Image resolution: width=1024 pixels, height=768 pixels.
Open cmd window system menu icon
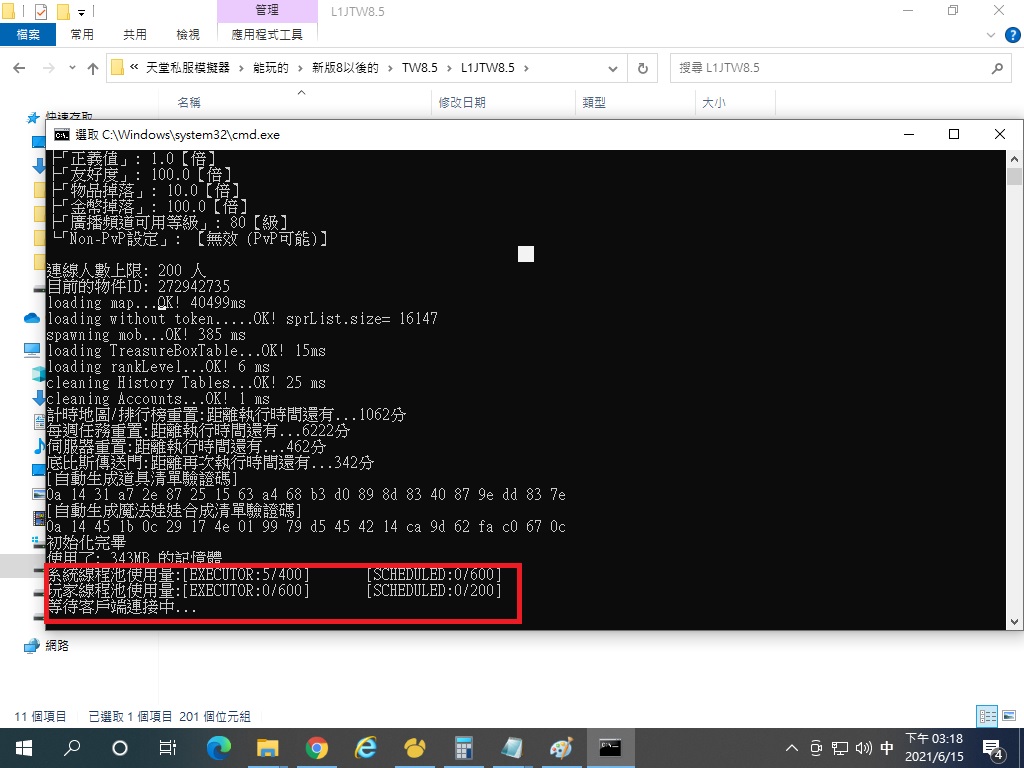click(x=62, y=135)
